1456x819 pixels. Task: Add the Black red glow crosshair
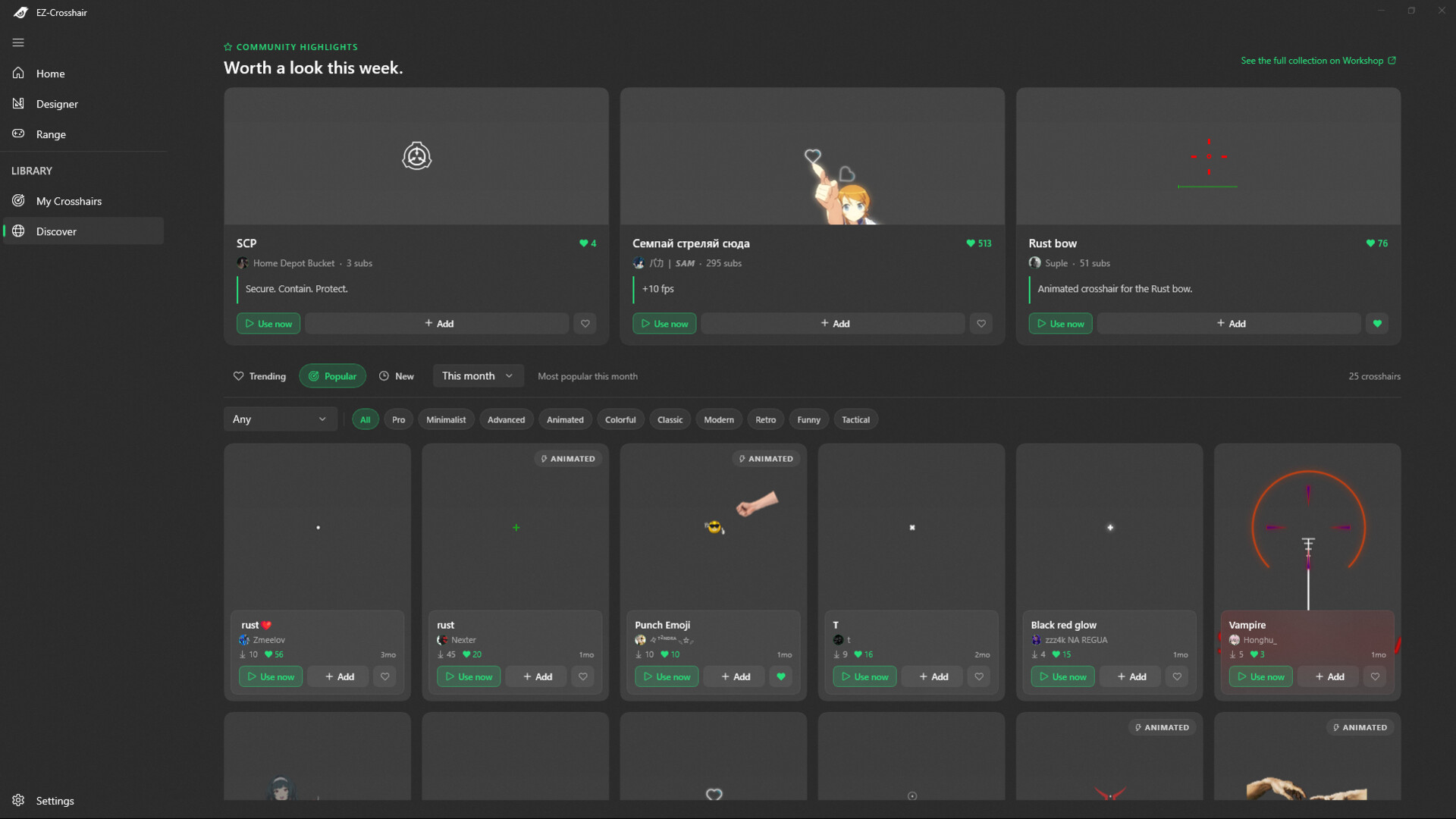pos(1131,676)
